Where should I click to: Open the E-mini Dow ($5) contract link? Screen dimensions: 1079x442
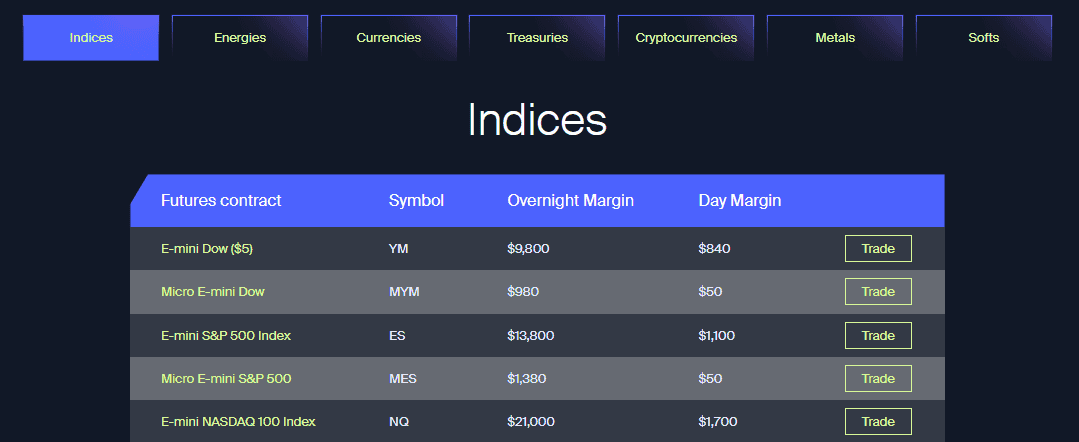[207, 249]
